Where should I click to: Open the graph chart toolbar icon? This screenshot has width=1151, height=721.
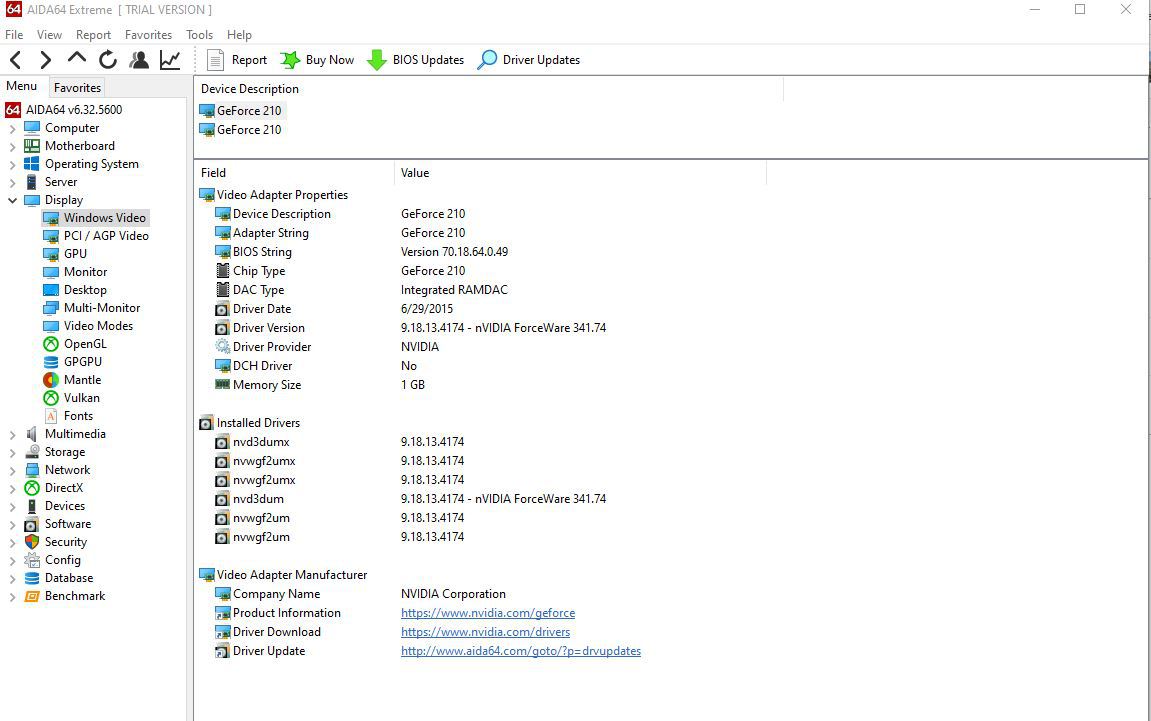click(x=170, y=59)
